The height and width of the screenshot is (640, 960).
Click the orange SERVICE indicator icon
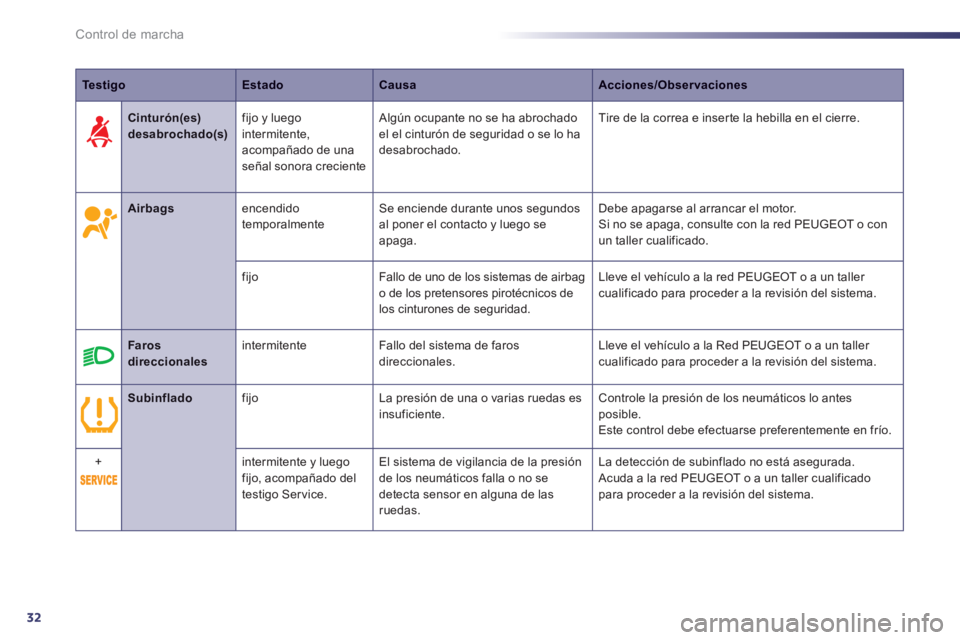[x=99, y=480]
